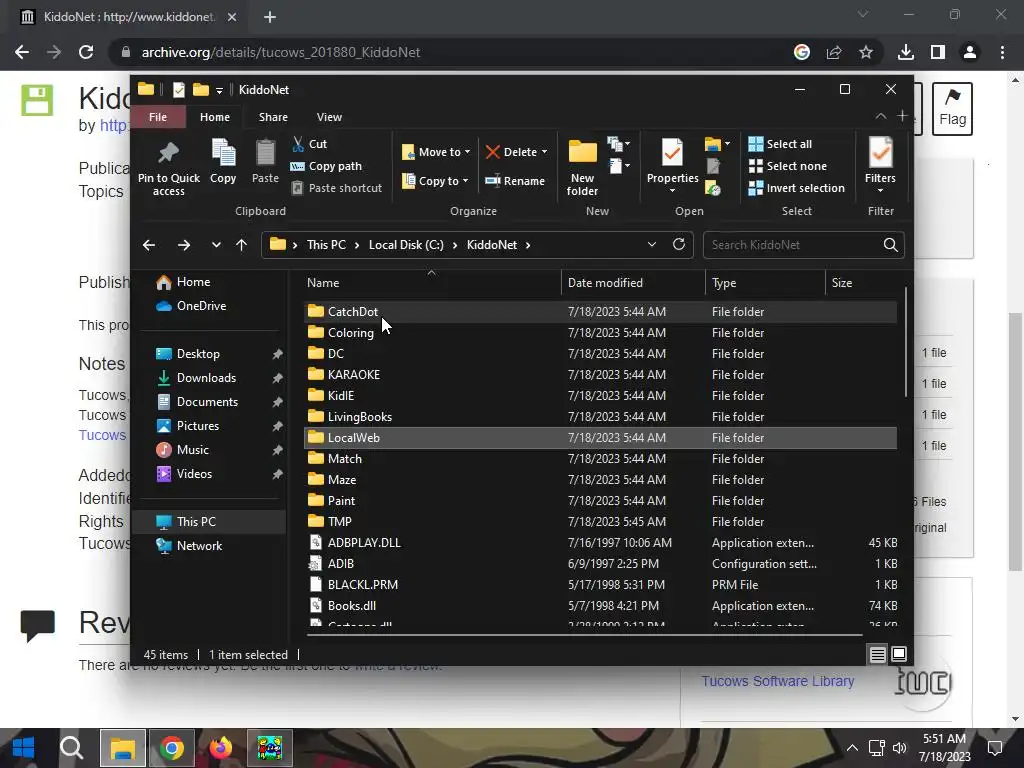Click the search magnifier in Explorer
The width and height of the screenshot is (1024, 768).
[890, 245]
